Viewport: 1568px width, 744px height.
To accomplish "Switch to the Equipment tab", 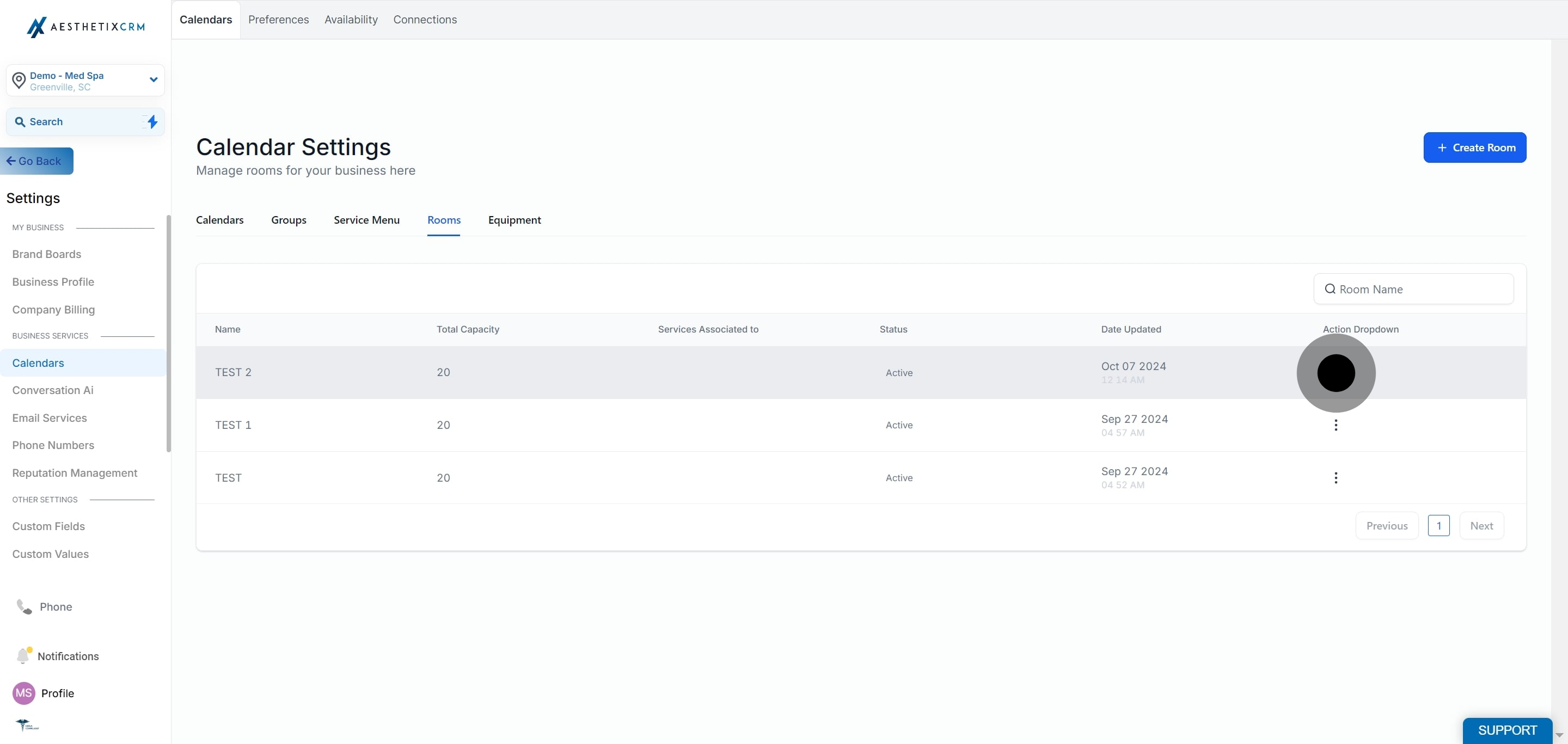I will pyautogui.click(x=514, y=220).
